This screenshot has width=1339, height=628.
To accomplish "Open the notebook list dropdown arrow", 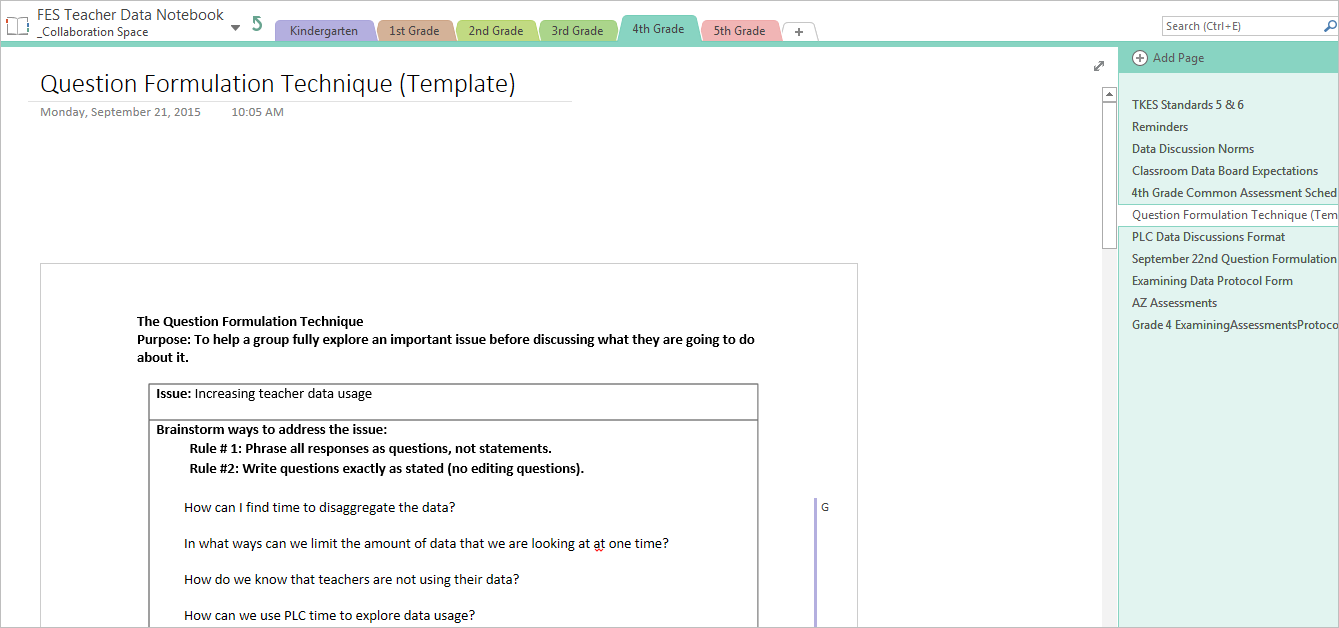I will coord(235,28).
